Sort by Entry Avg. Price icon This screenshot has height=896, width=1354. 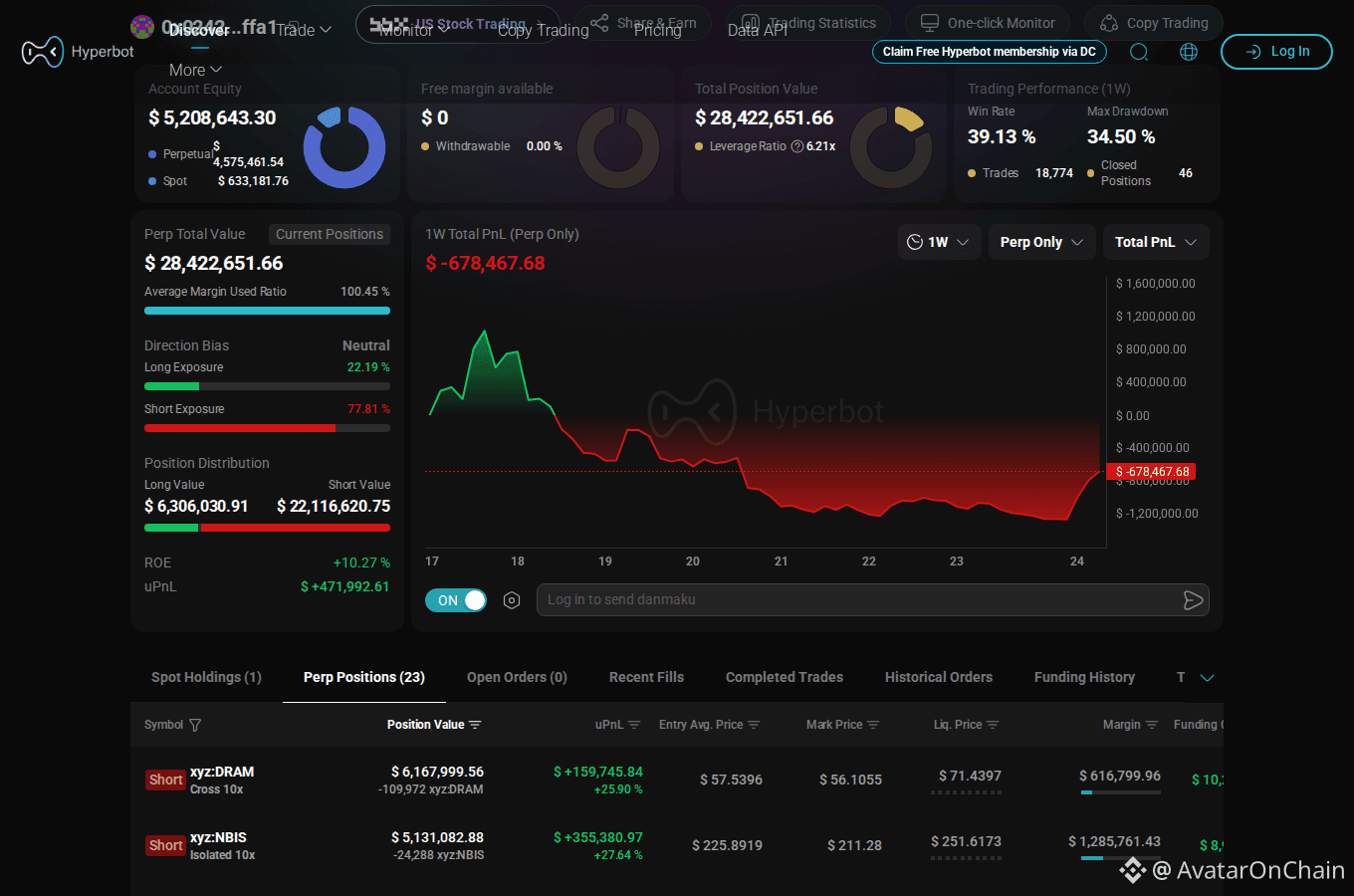tap(754, 725)
